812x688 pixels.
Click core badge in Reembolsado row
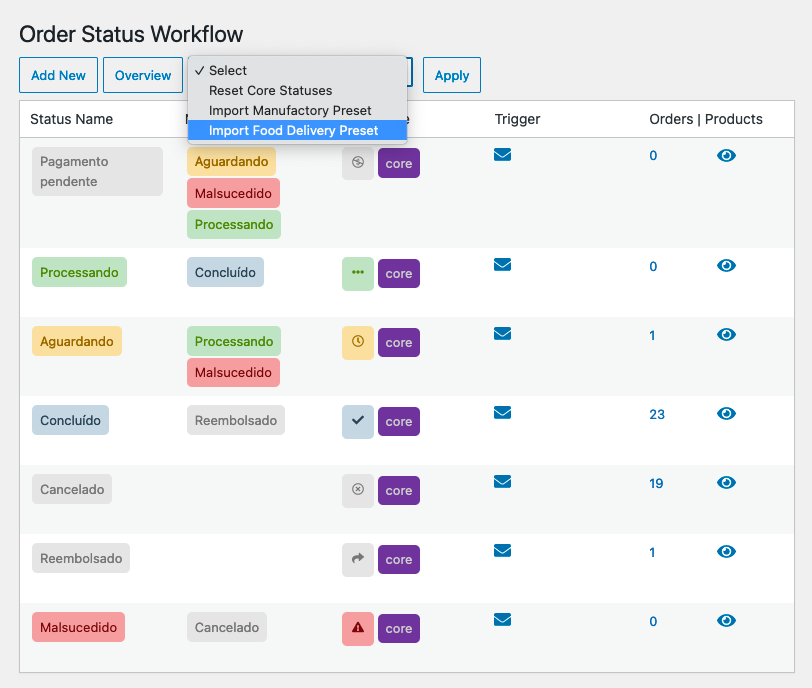(x=399, y=559)
